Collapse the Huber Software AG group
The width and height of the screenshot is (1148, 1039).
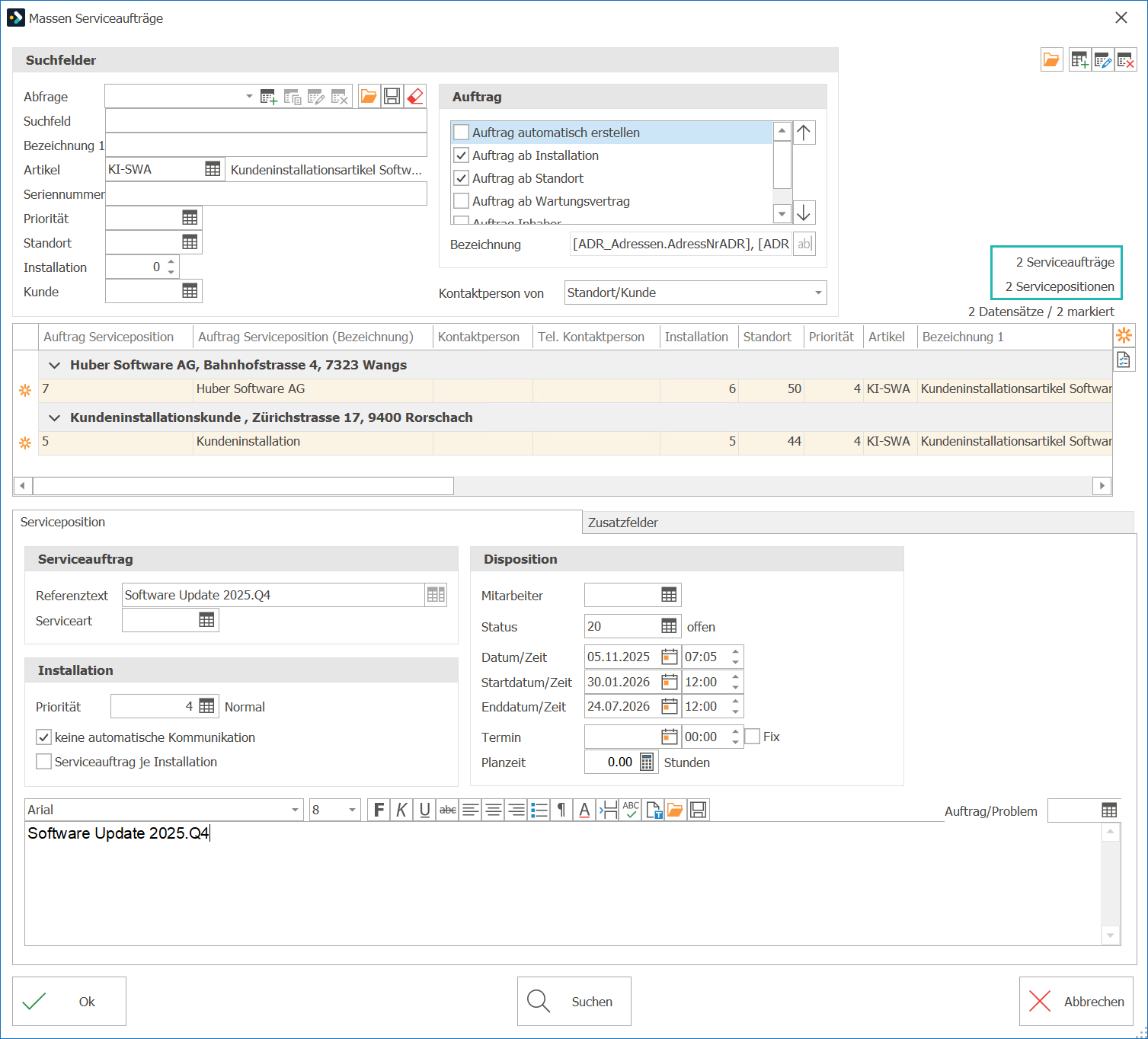[54, 365]
